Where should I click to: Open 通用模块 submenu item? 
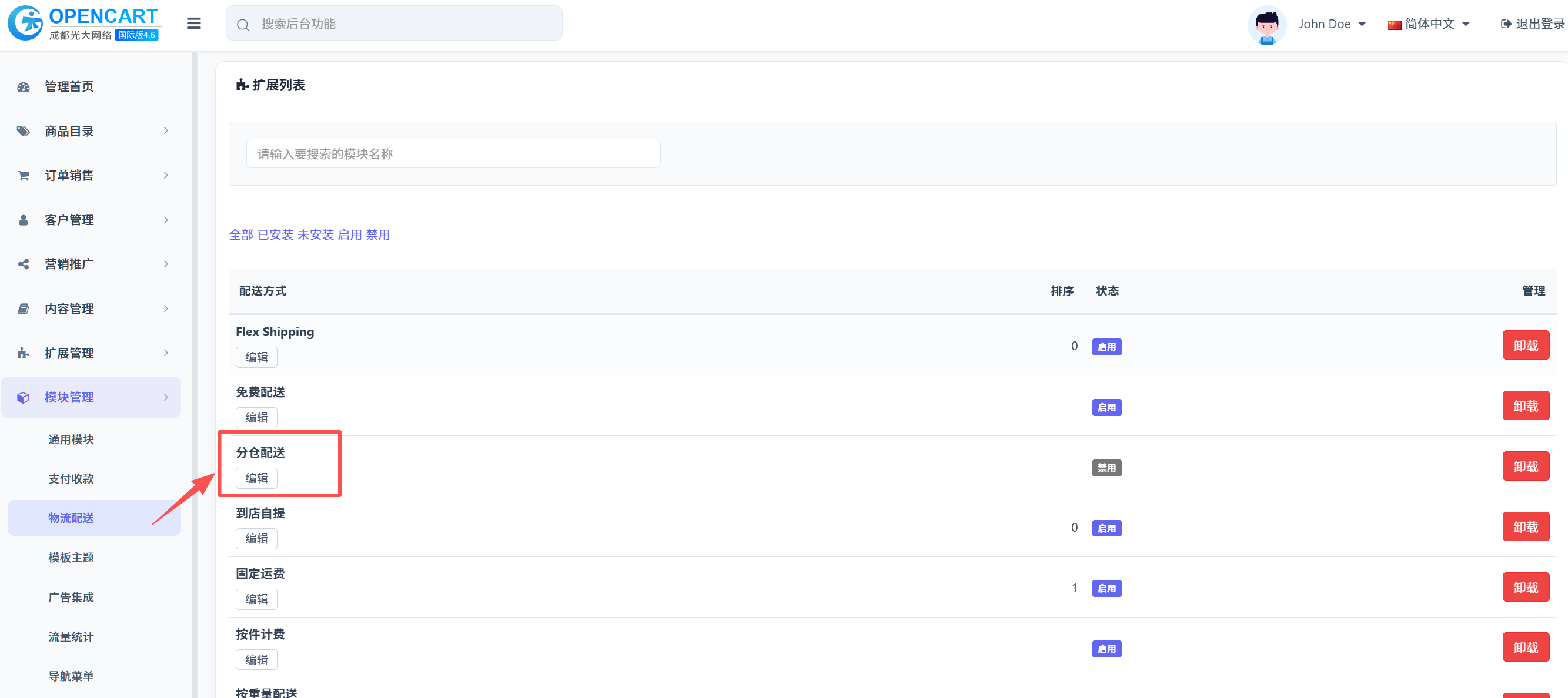pos(71,439)
